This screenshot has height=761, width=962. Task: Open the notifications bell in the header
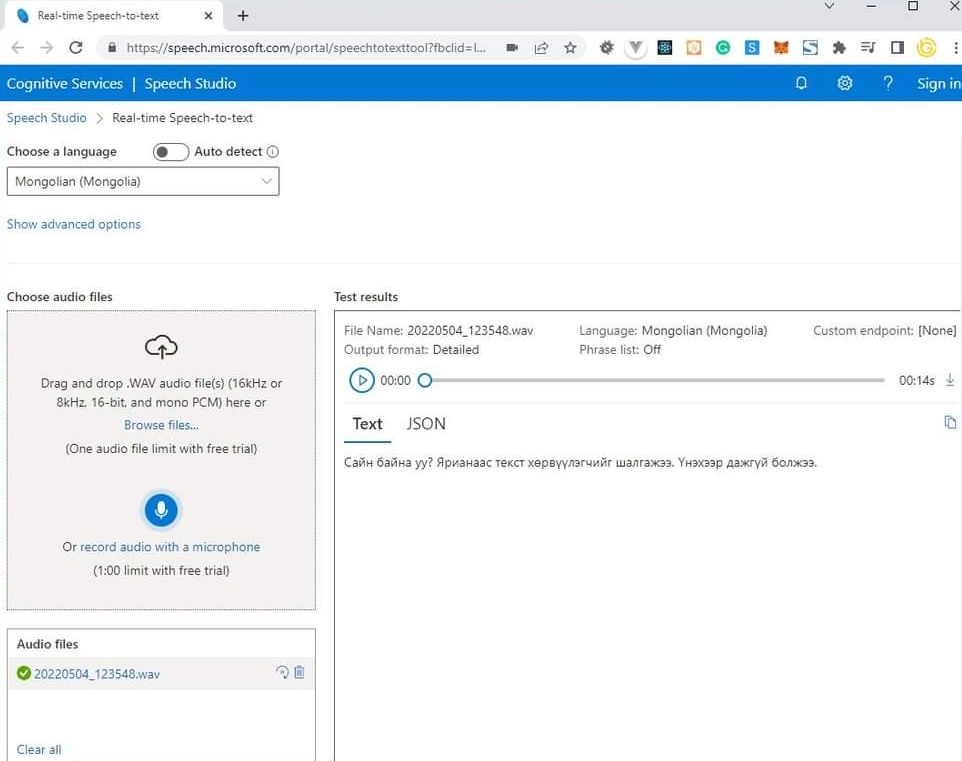pyautogui.click(x=801, y=83)
